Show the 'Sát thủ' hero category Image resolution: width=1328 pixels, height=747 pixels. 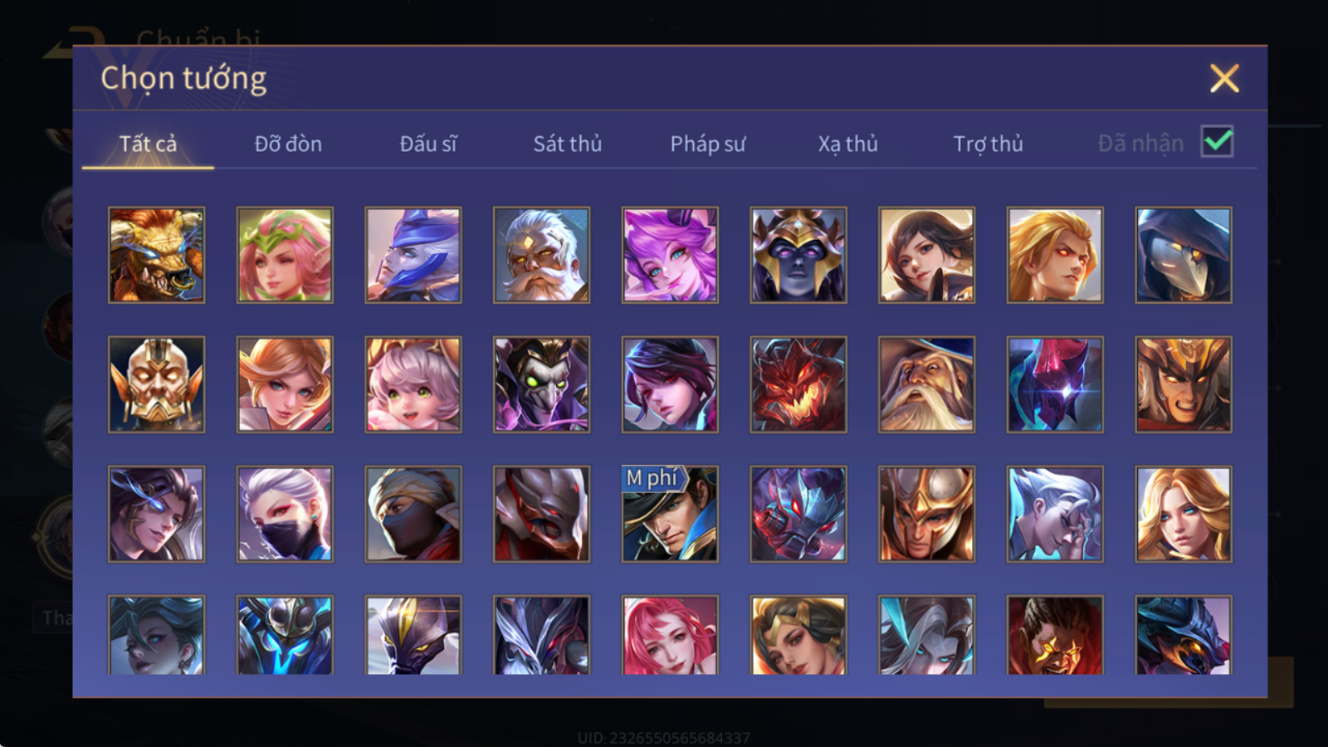coord(567,144)
